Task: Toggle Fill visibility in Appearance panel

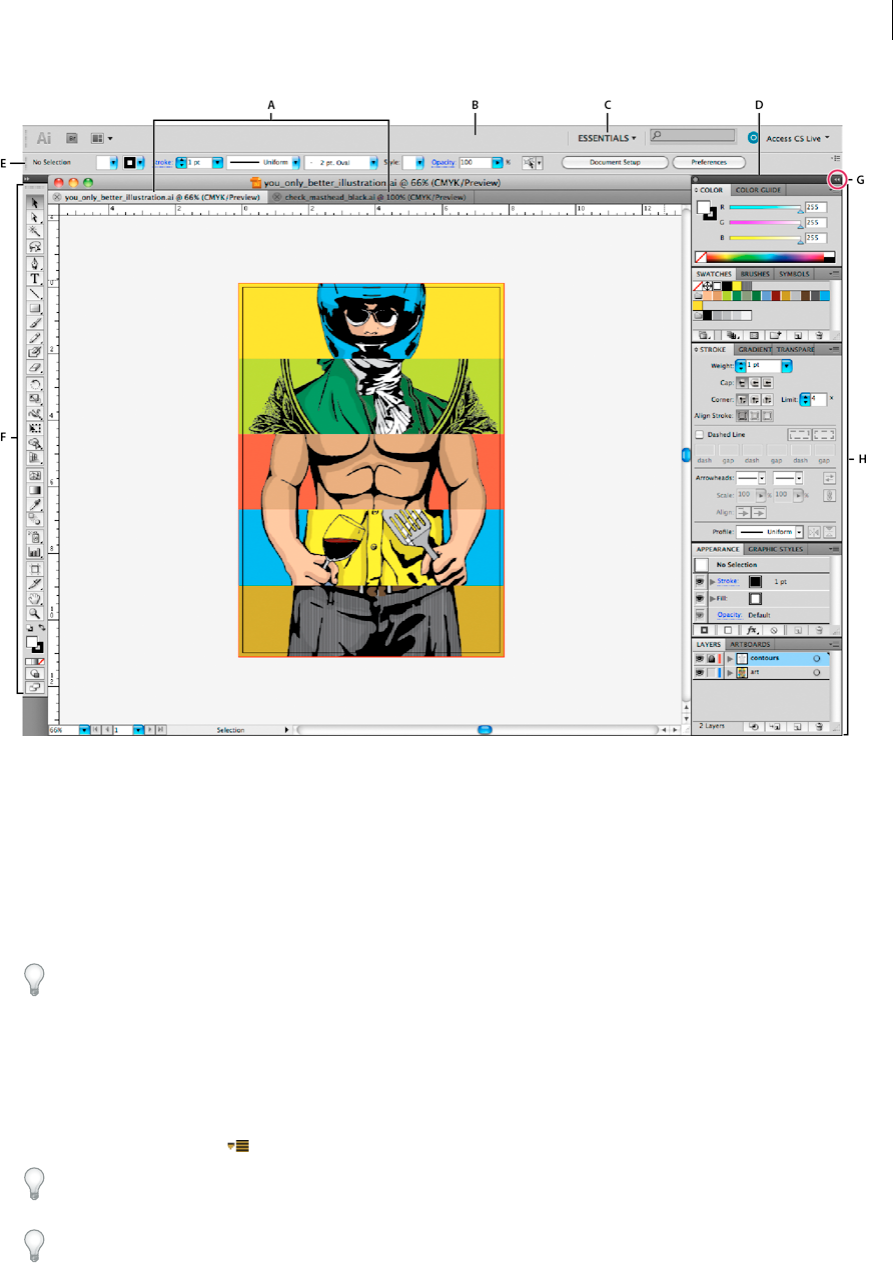Action: pyautogui.click(x=699, y=598)
